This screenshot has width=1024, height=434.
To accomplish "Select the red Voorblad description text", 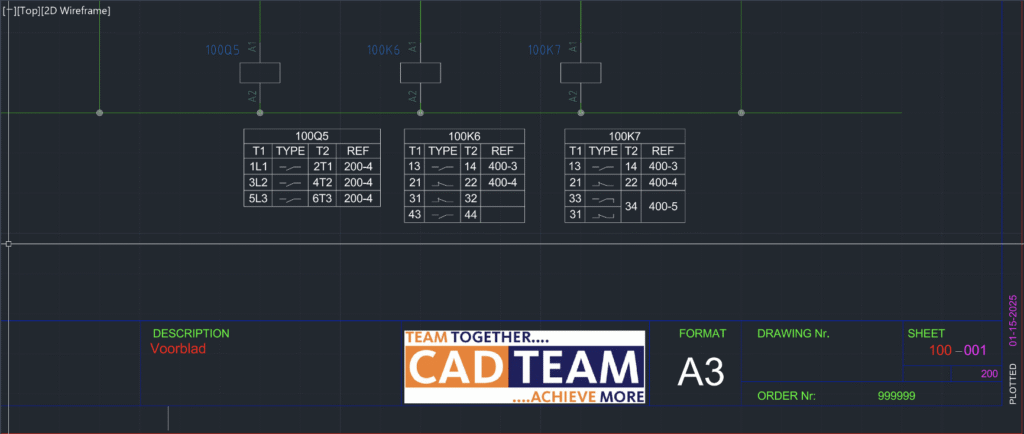I will (x=178, y=349).
